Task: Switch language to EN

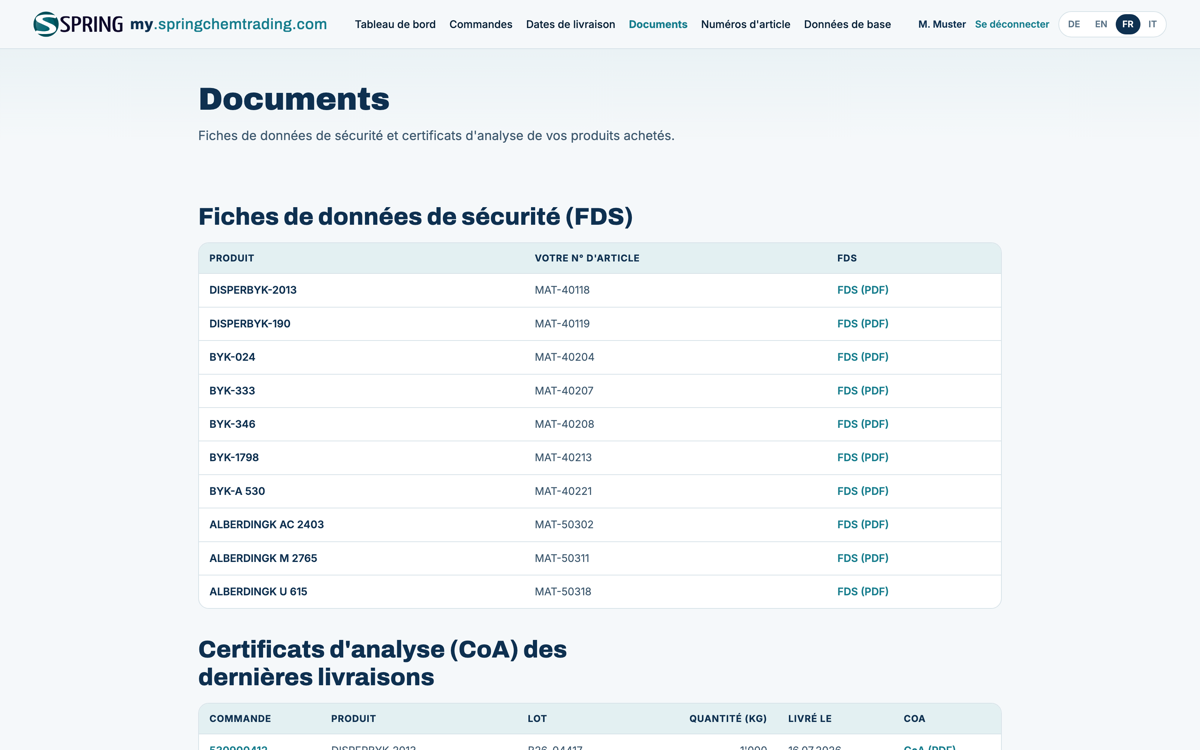Action: [1101, 24]
